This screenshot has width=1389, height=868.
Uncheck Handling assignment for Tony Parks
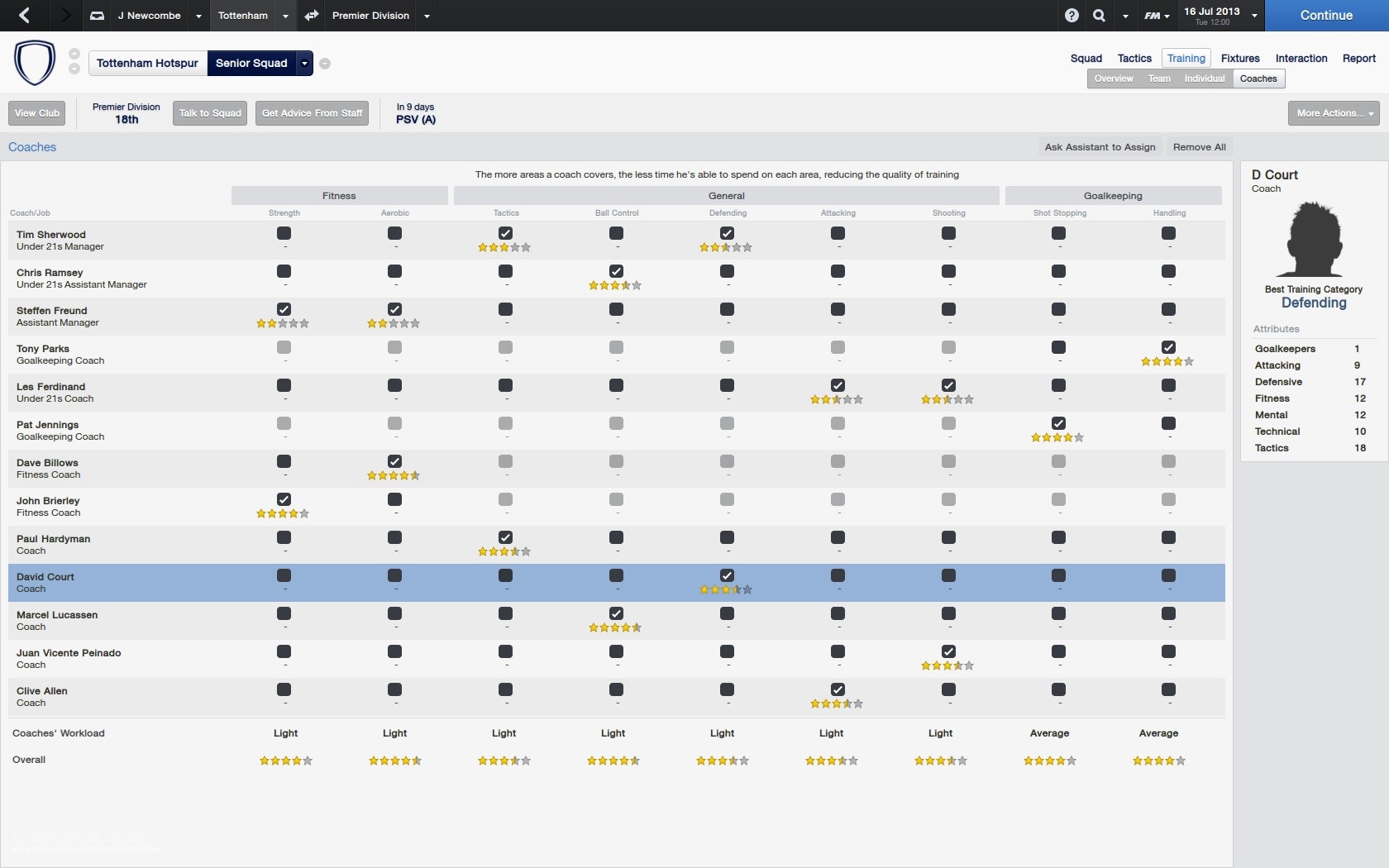(x=1168, y=347)
